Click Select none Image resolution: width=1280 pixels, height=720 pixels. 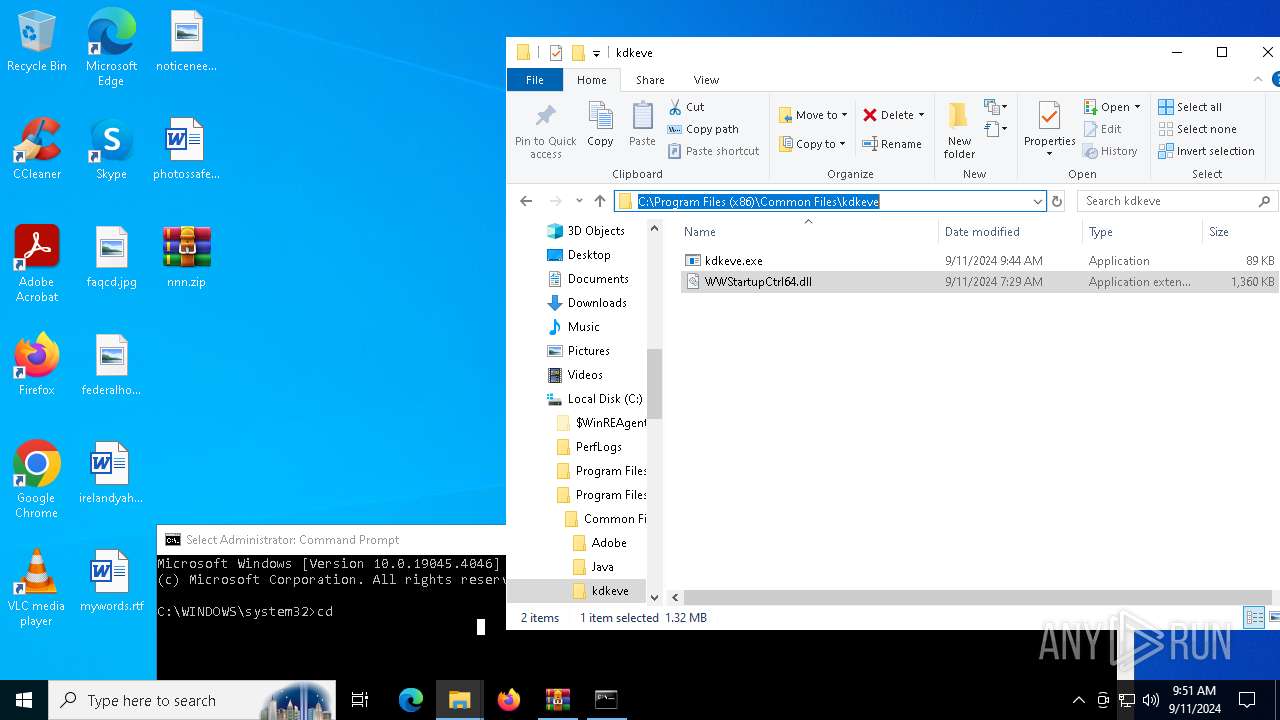(1197, 129)
